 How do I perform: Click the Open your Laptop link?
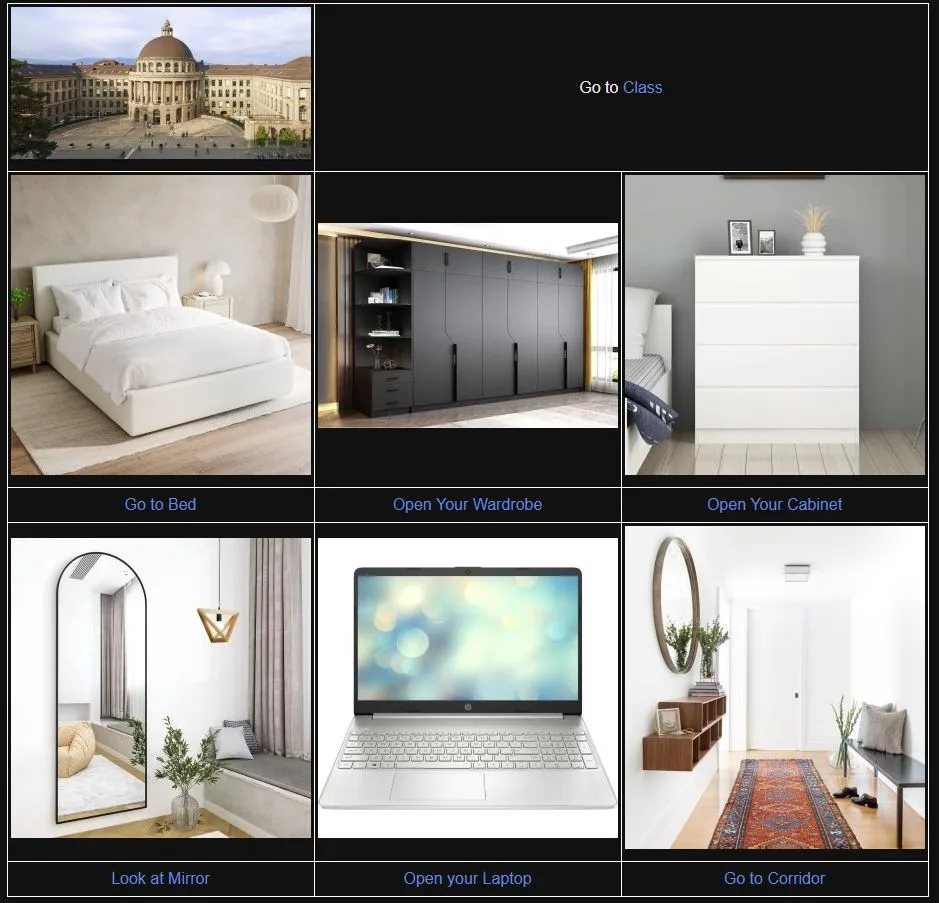click(x=467, y=878)
